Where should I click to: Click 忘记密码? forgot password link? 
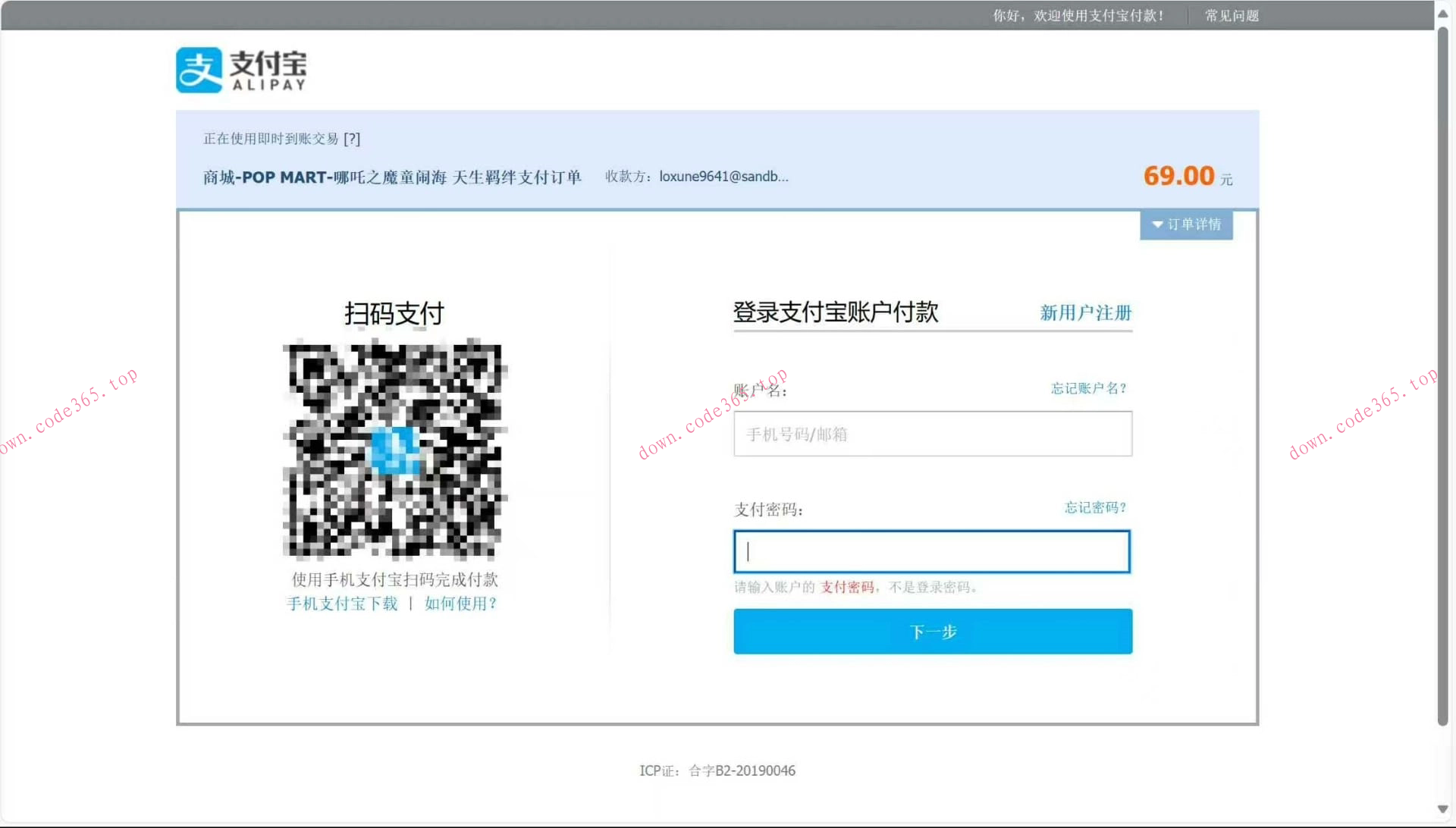pos(1094,508)
